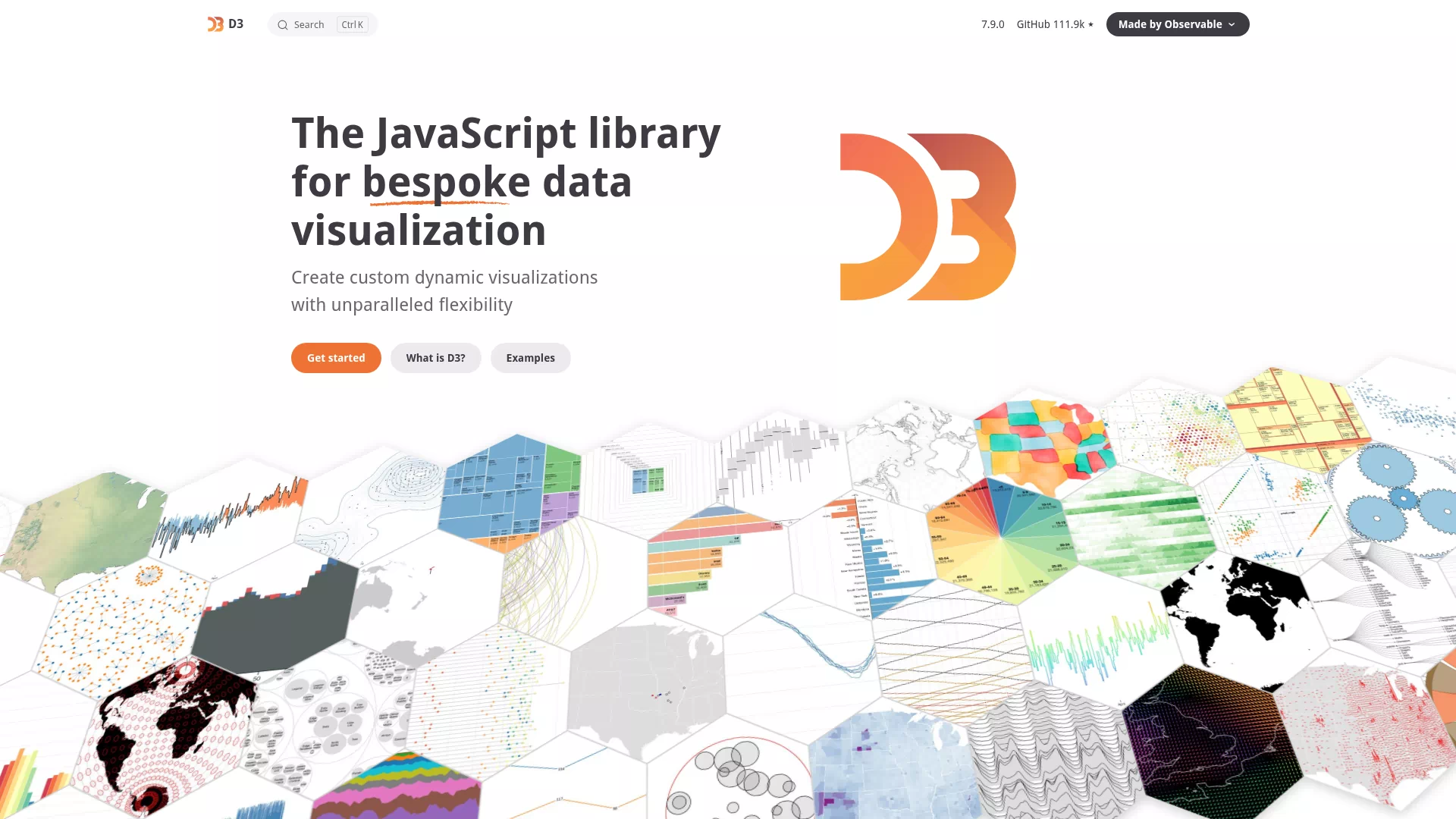Open the GitHub 111.9k stars link
The image size is (1456, 819).
point(1055,24)
